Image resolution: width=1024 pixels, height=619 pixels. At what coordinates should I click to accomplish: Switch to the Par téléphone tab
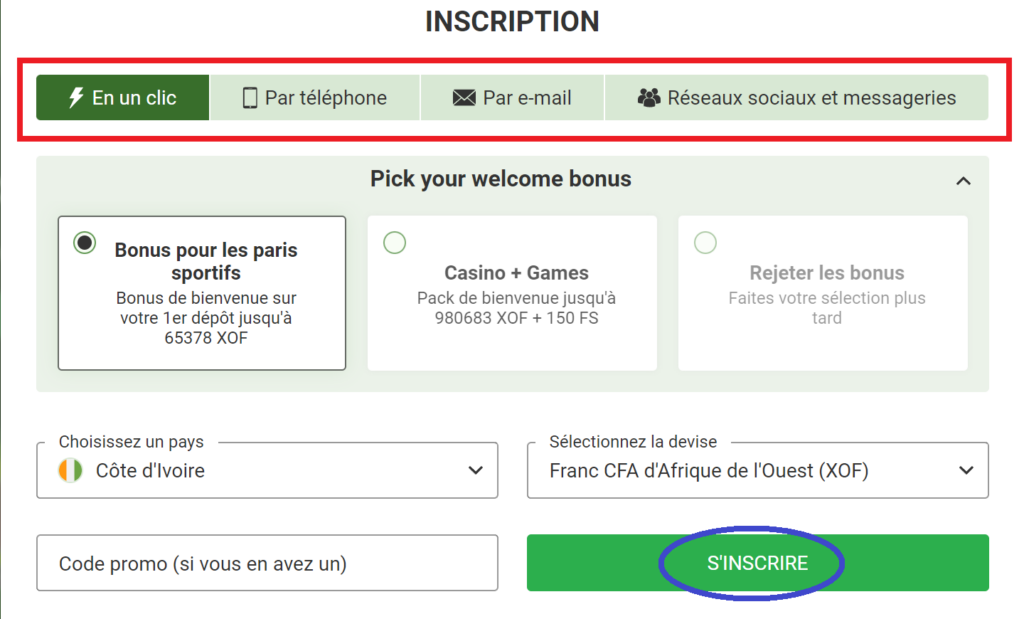click(x=315, y=97)
